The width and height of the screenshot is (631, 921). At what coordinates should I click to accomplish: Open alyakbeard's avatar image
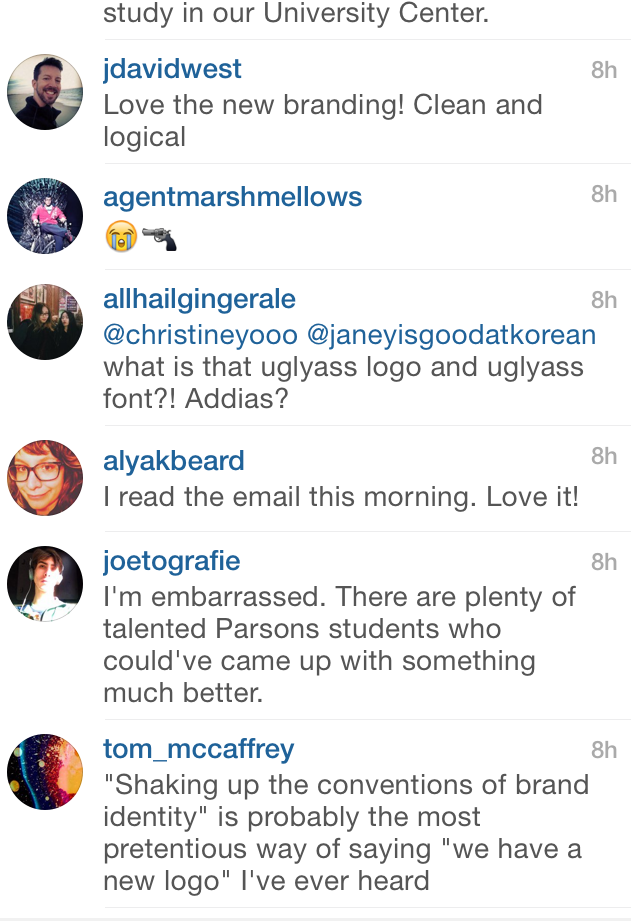45,478
